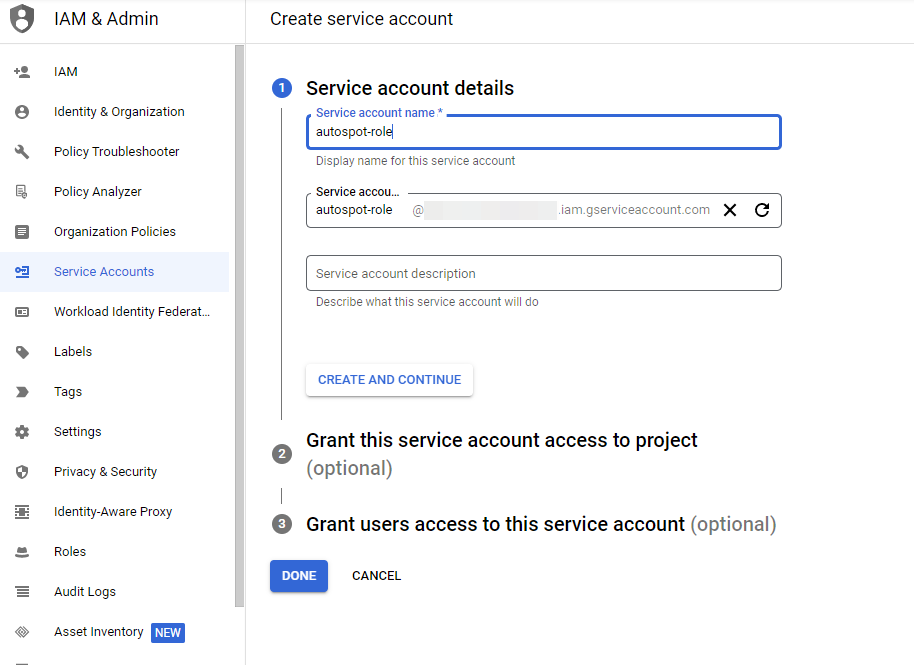Click the Privacy & Security shield icon
The image size is (914, 665).
(x=22, y=472)
